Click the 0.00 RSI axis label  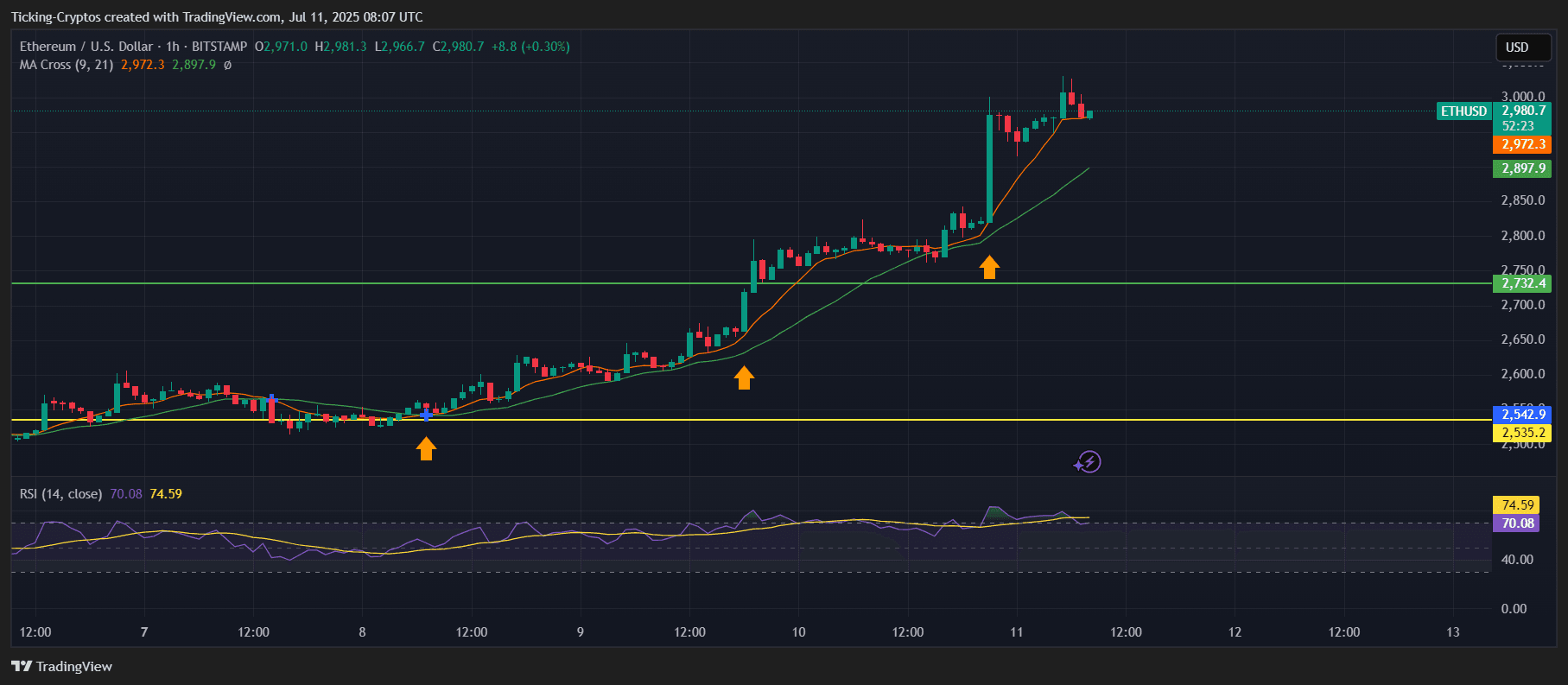point(1514,609)
